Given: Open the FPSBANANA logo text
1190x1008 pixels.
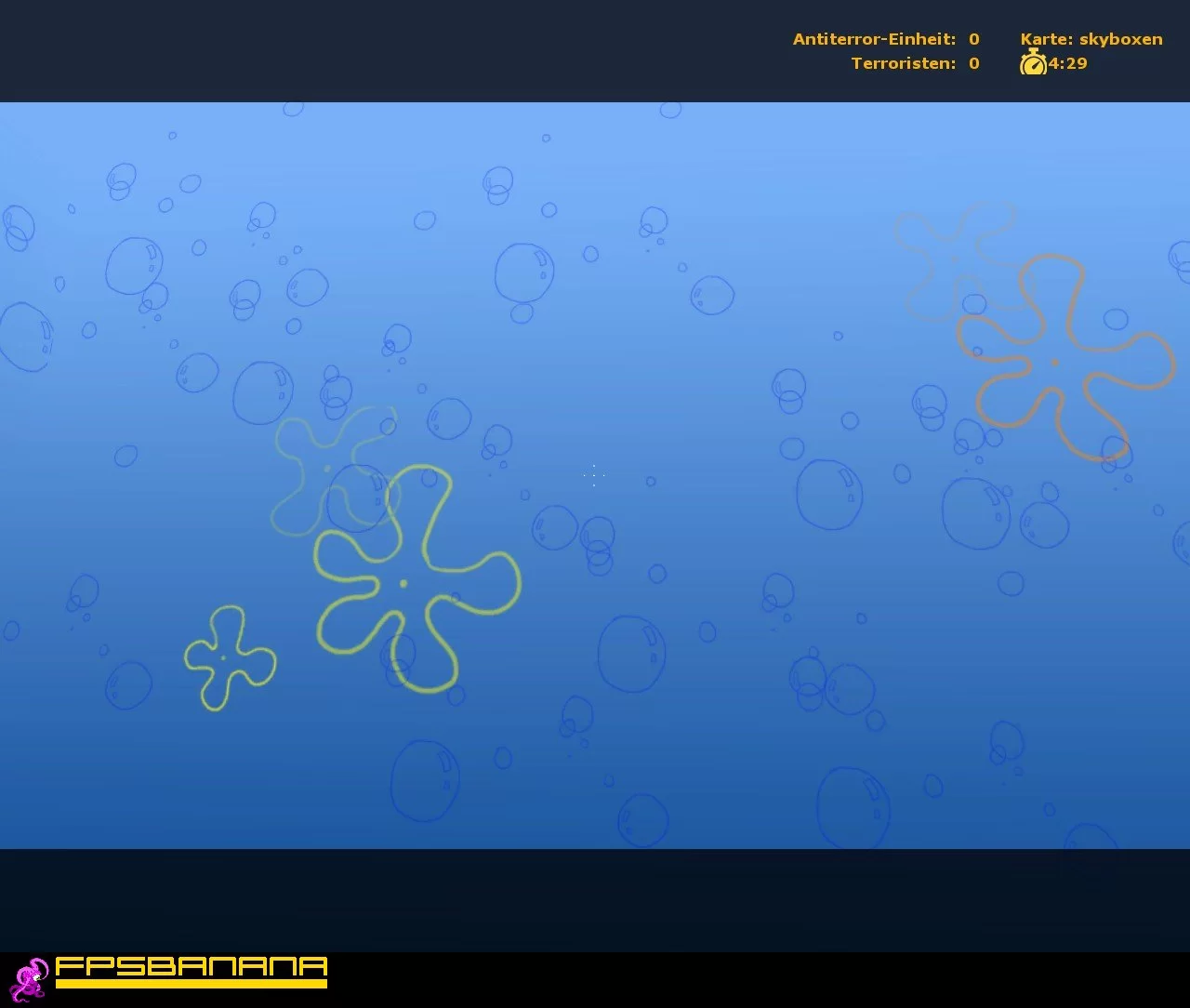Looking at the screenshot, I should coord(191,965).
